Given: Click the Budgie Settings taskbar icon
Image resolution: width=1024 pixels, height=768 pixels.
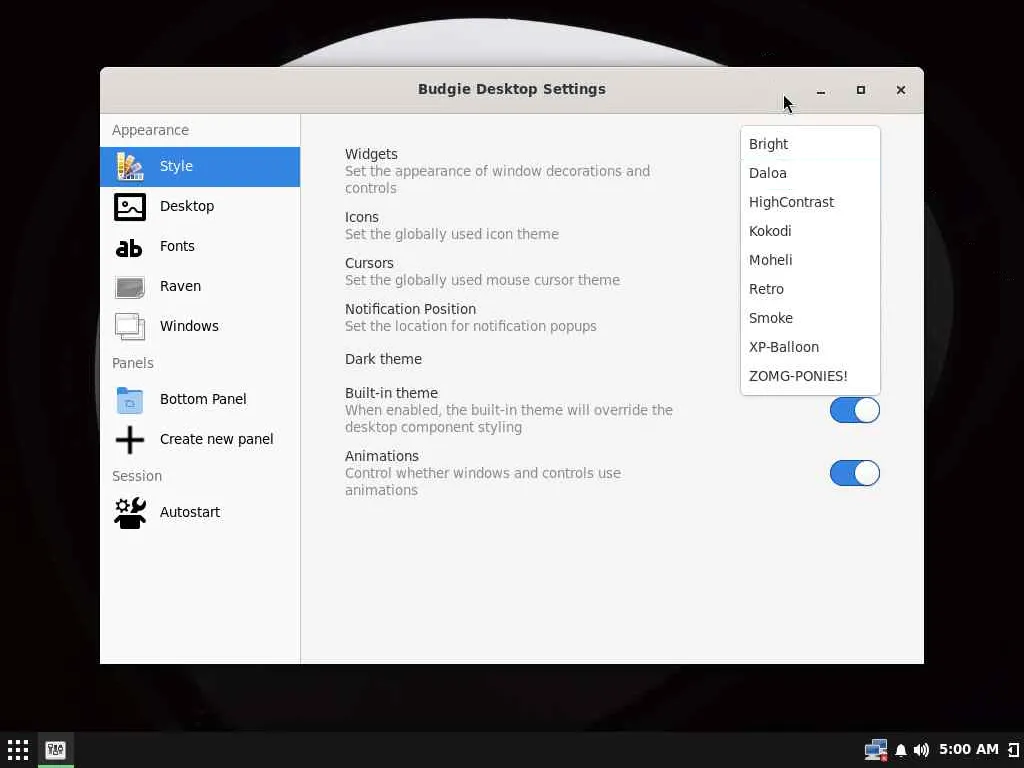Looking at the screenshot, I should 56,750.
